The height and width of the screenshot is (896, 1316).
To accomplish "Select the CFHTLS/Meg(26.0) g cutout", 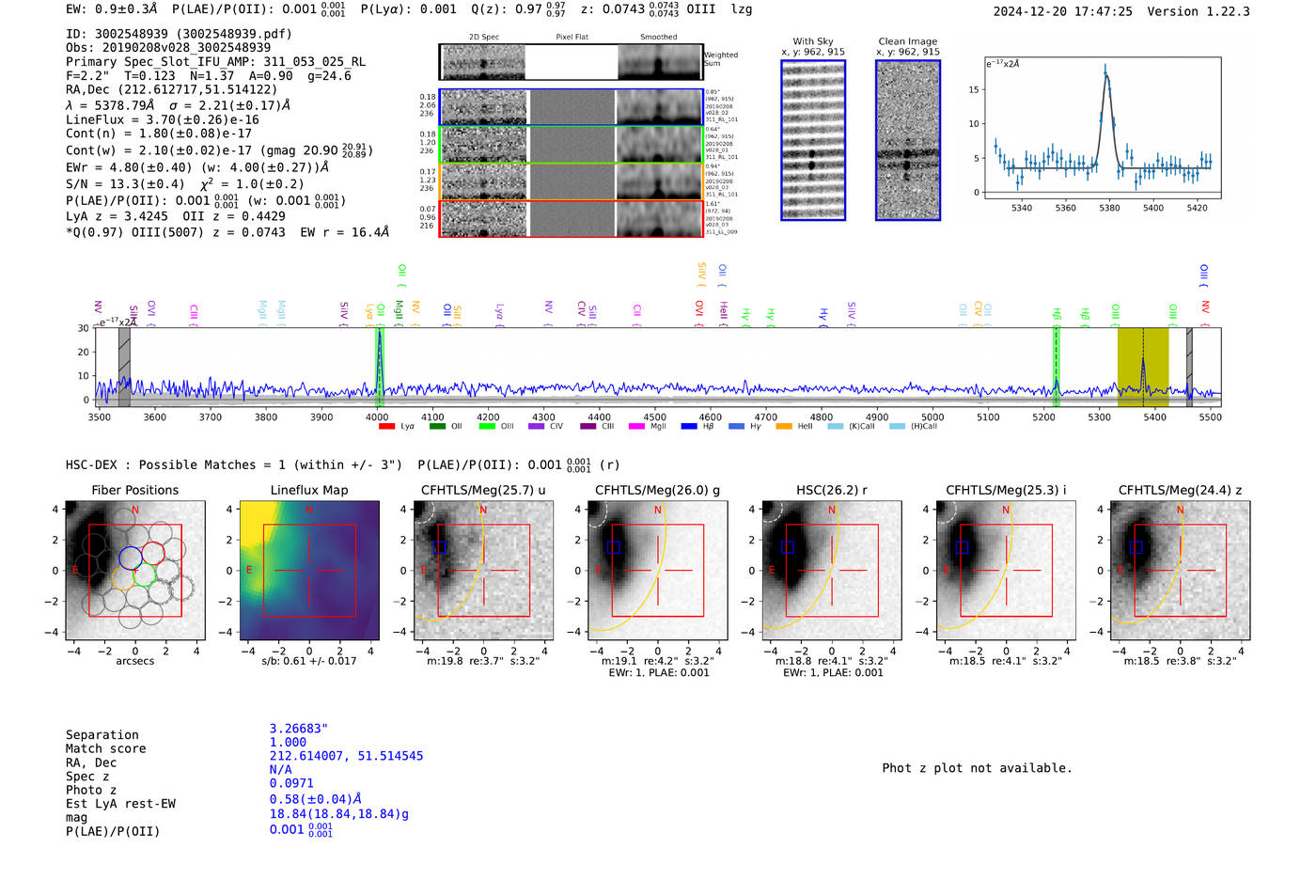I will tap(657, 570).
